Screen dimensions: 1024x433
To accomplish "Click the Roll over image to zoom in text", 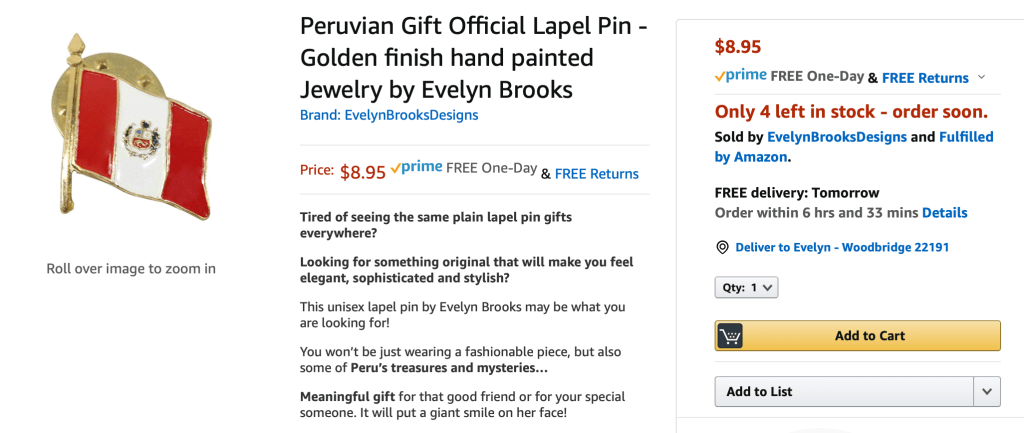I will tap(131, 269).
